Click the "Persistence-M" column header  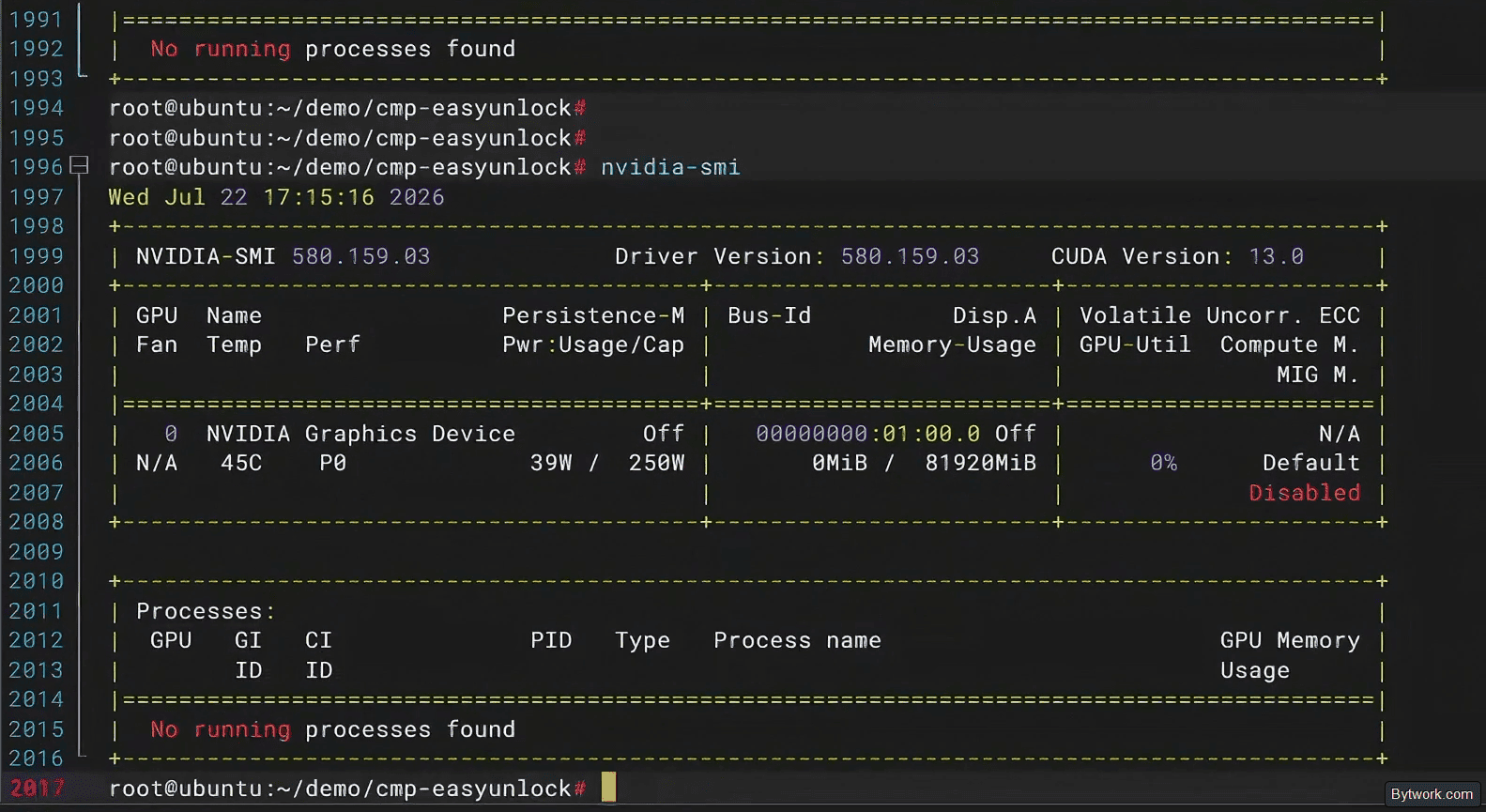(x=593, y=315)
